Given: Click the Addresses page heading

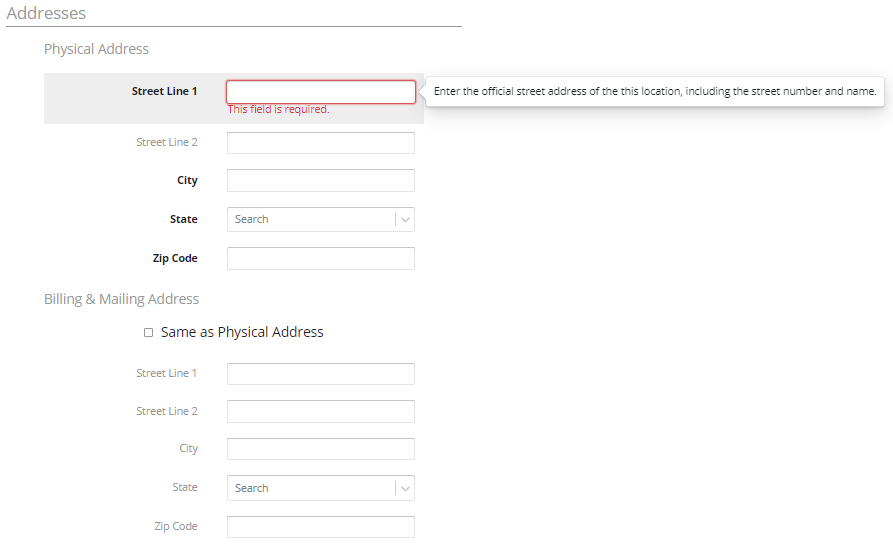Looking at the screenshot, I should point(46,13).
